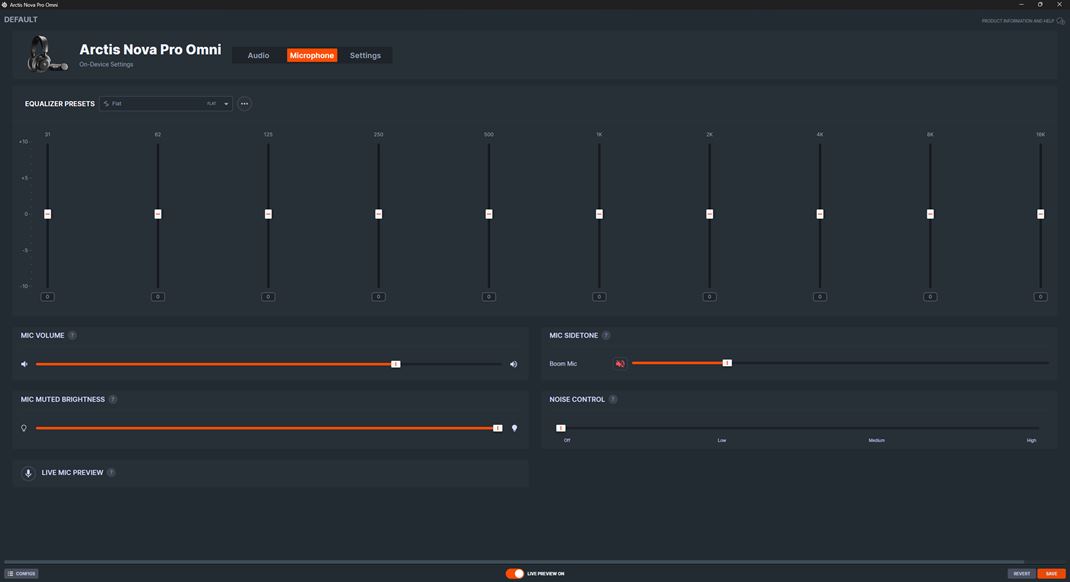Show help for Mic Sidetone
The image size is (1070, 582).
point(606,336)
